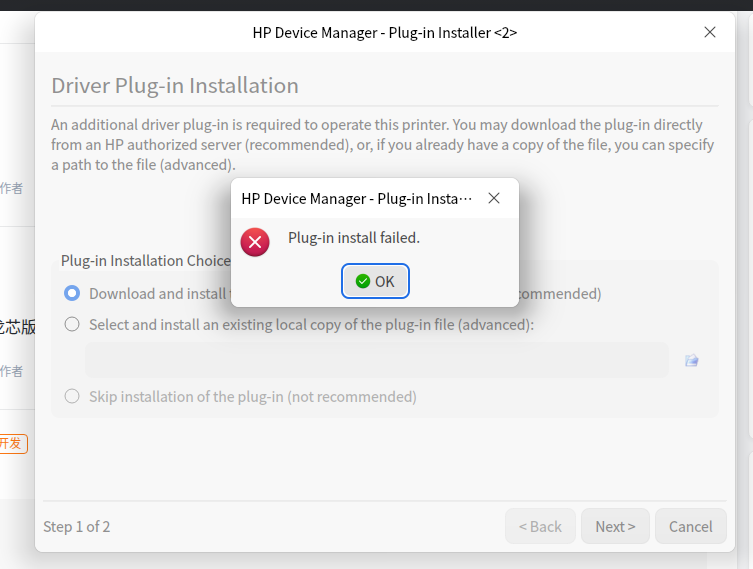The image size is (753, 569).
Task: Click the orange 开发 tag in background window
Action: pyautogui.click(x=13, y=443)
